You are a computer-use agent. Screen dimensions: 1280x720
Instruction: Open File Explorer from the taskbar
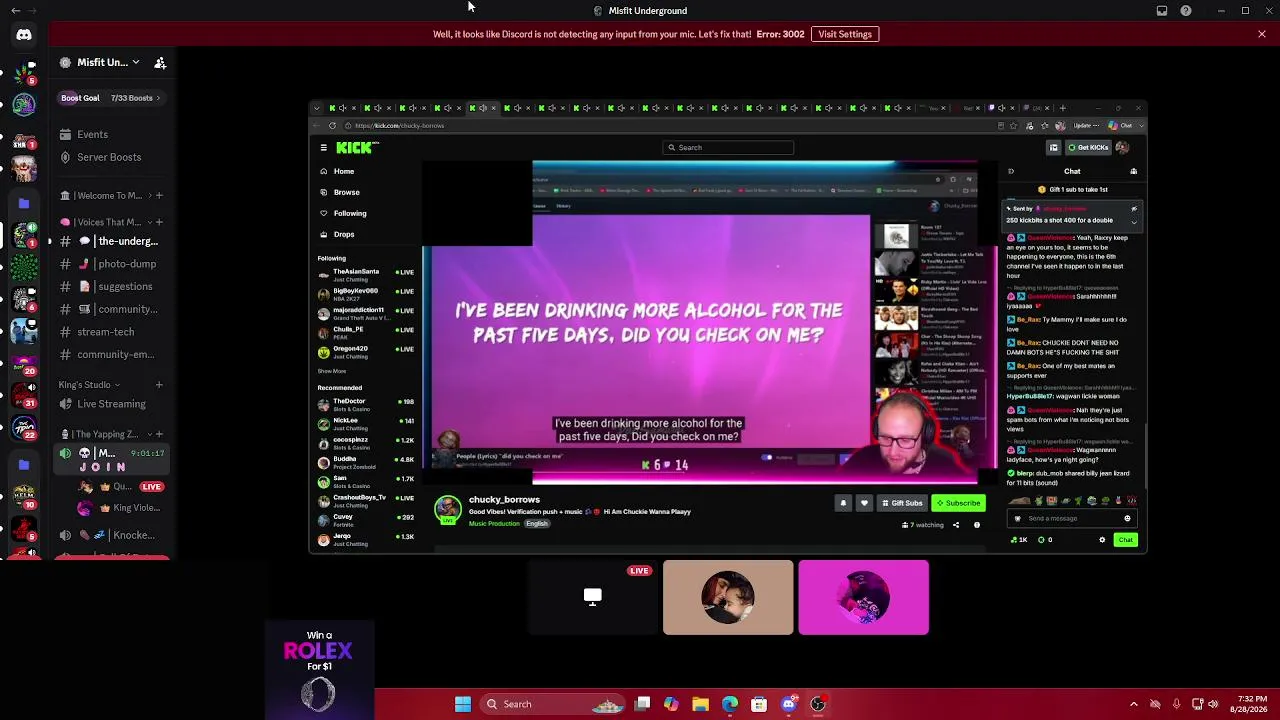pos(700,704)
